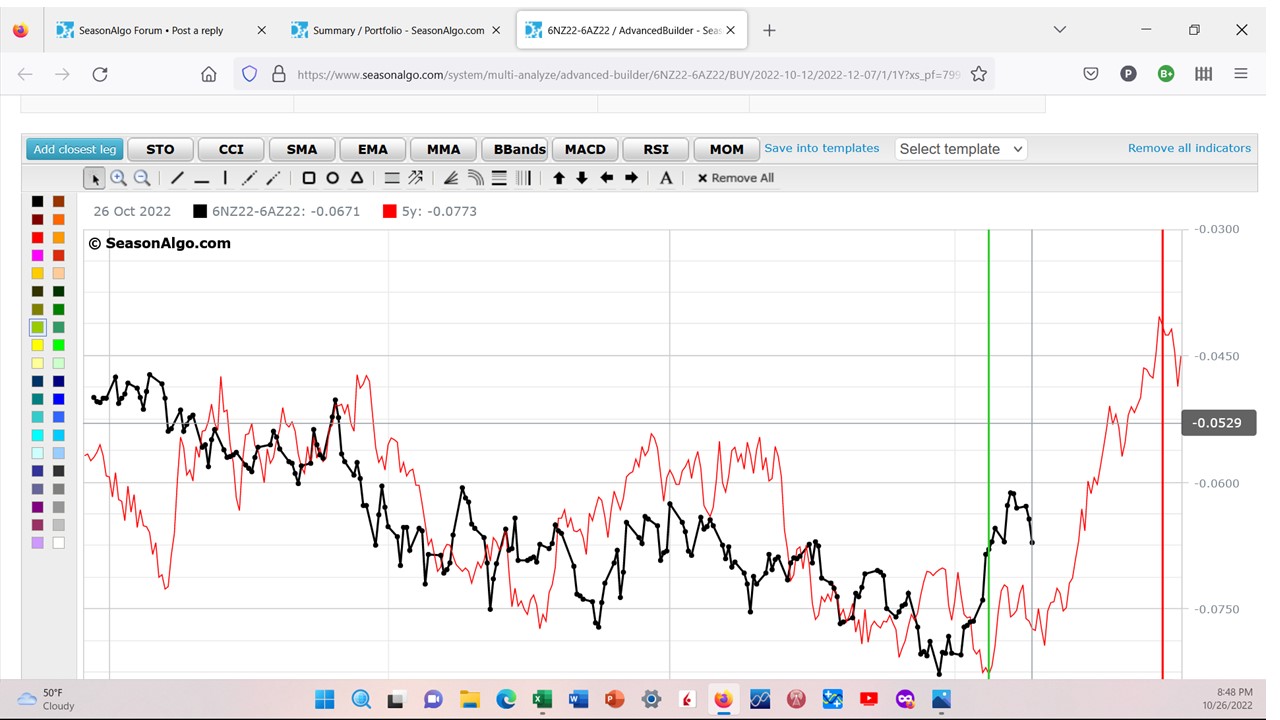The width and height of the screenshot is (1280, 720).
Task: Select the Fibonacci arcs tool
Action: (x=475, y=178)
